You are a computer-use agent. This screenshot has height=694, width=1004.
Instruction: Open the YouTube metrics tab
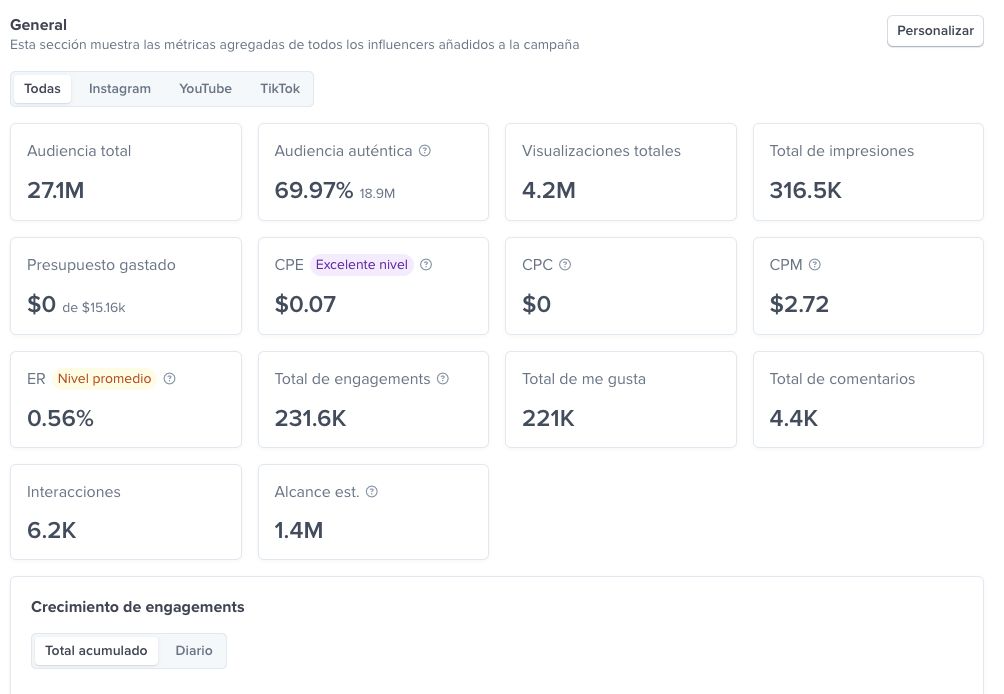pyautogui.click(x=205, y=89)
